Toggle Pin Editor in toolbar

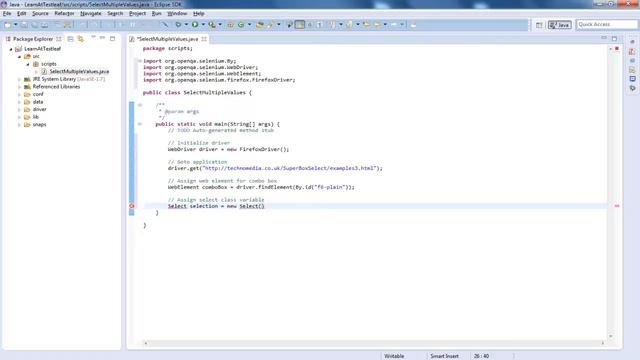[x=413, y=24]
